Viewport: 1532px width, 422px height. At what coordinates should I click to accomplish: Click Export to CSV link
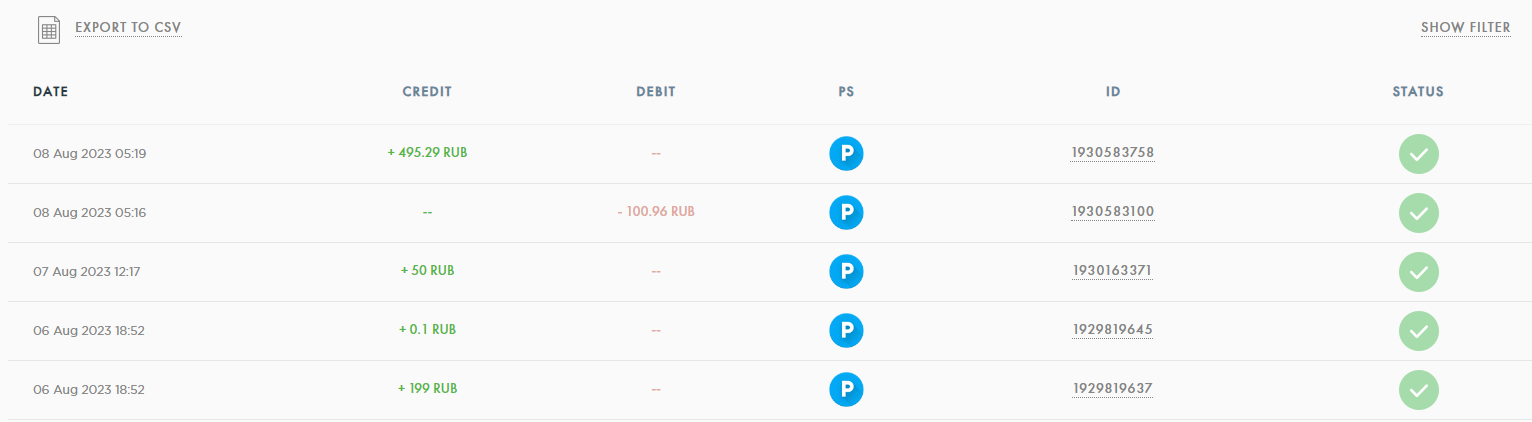(x=128, y=28)
